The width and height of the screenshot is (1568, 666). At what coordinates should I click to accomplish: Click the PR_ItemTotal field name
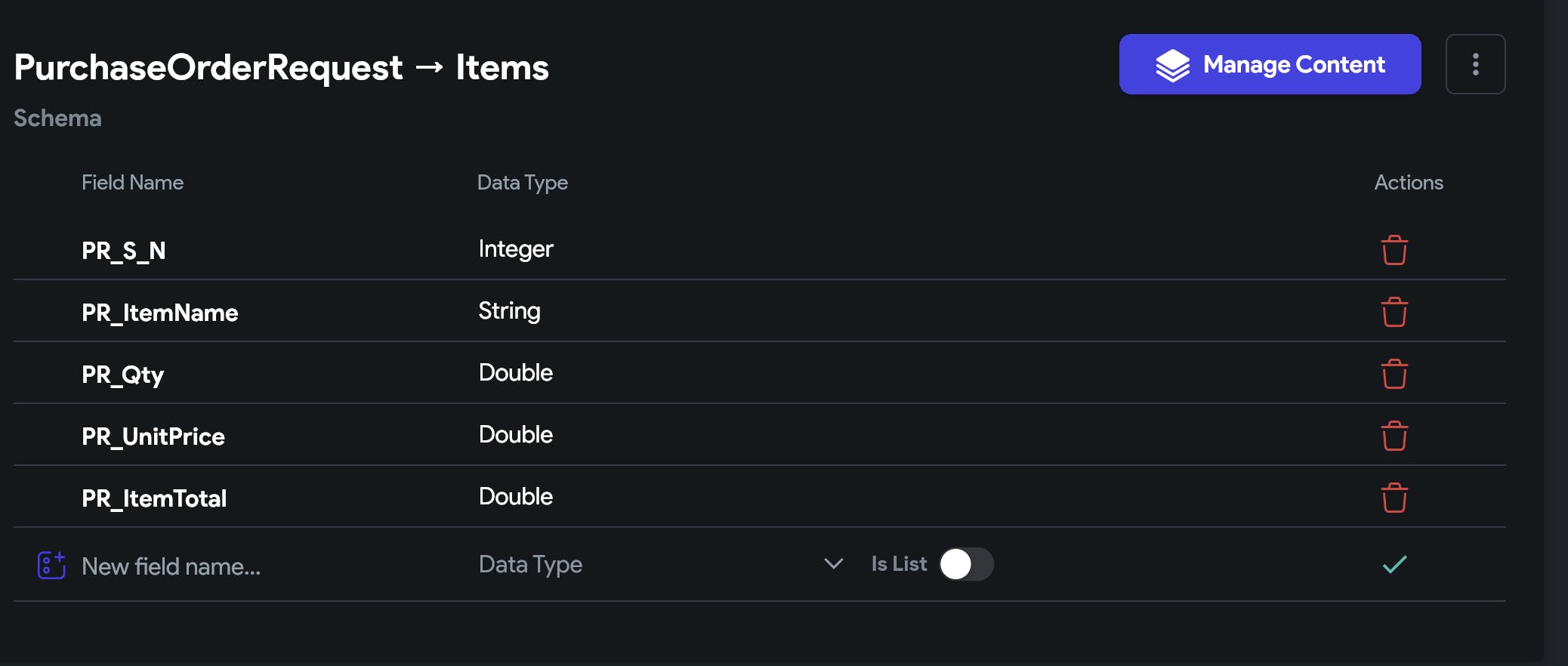(x=154, y=498)
